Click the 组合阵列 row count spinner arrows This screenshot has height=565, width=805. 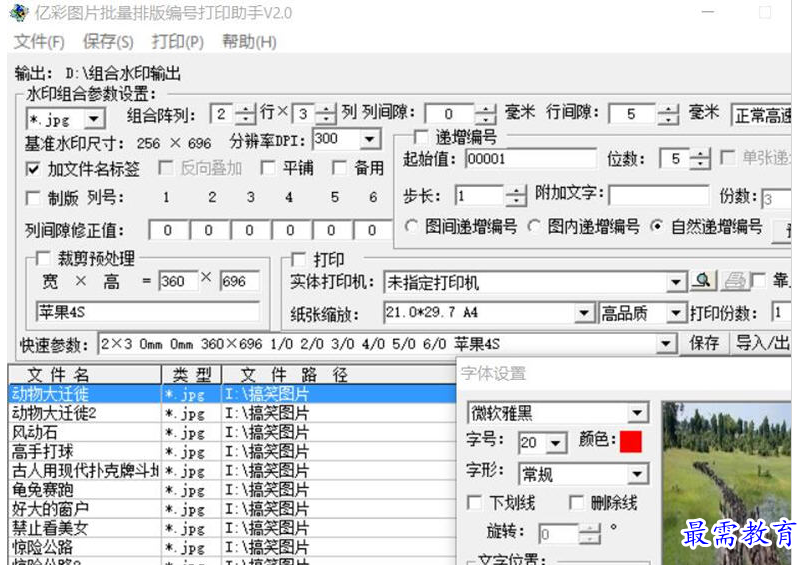(x=245, y=114)
